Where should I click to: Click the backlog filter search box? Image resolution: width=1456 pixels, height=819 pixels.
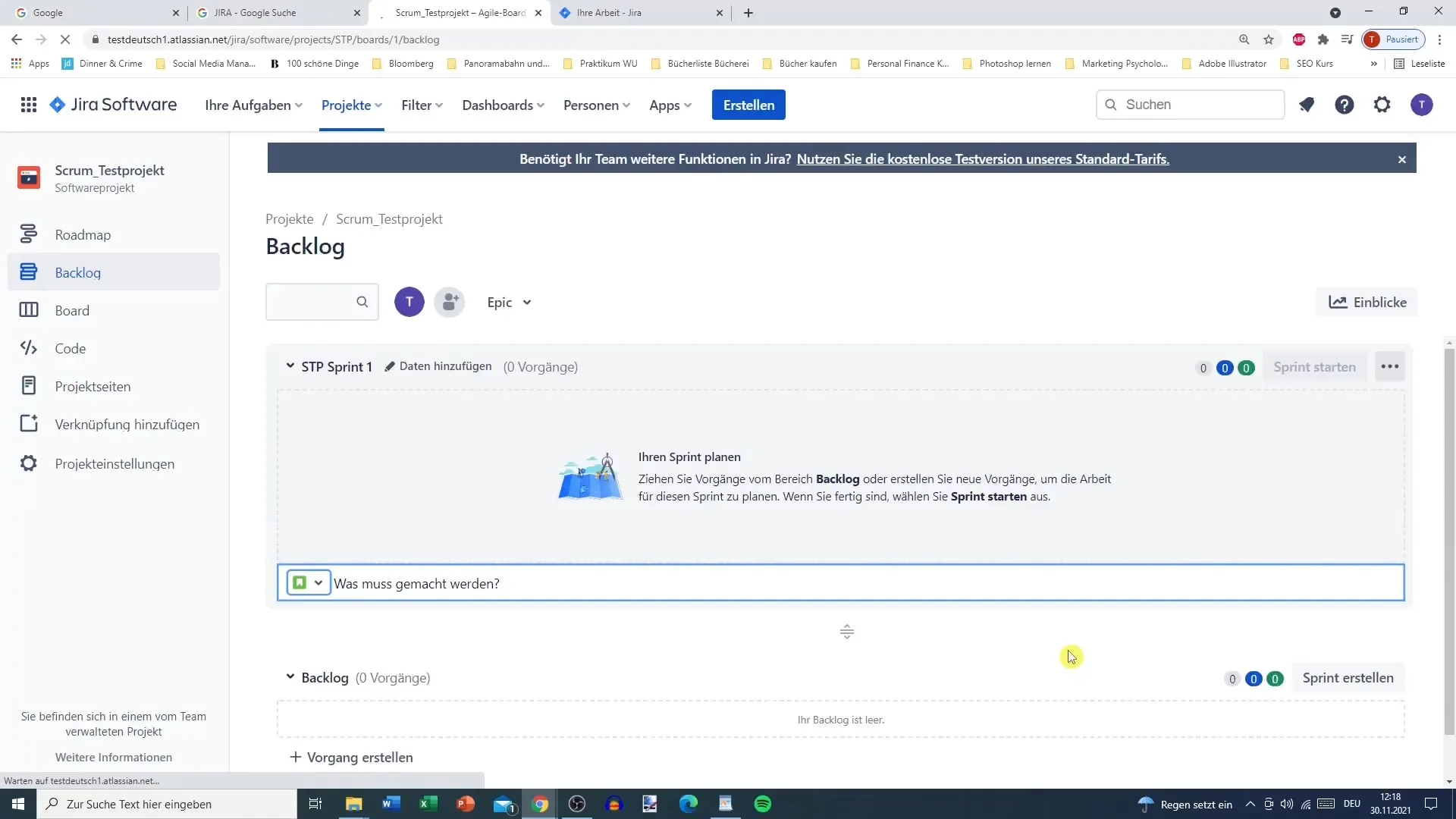click(322, 302)
